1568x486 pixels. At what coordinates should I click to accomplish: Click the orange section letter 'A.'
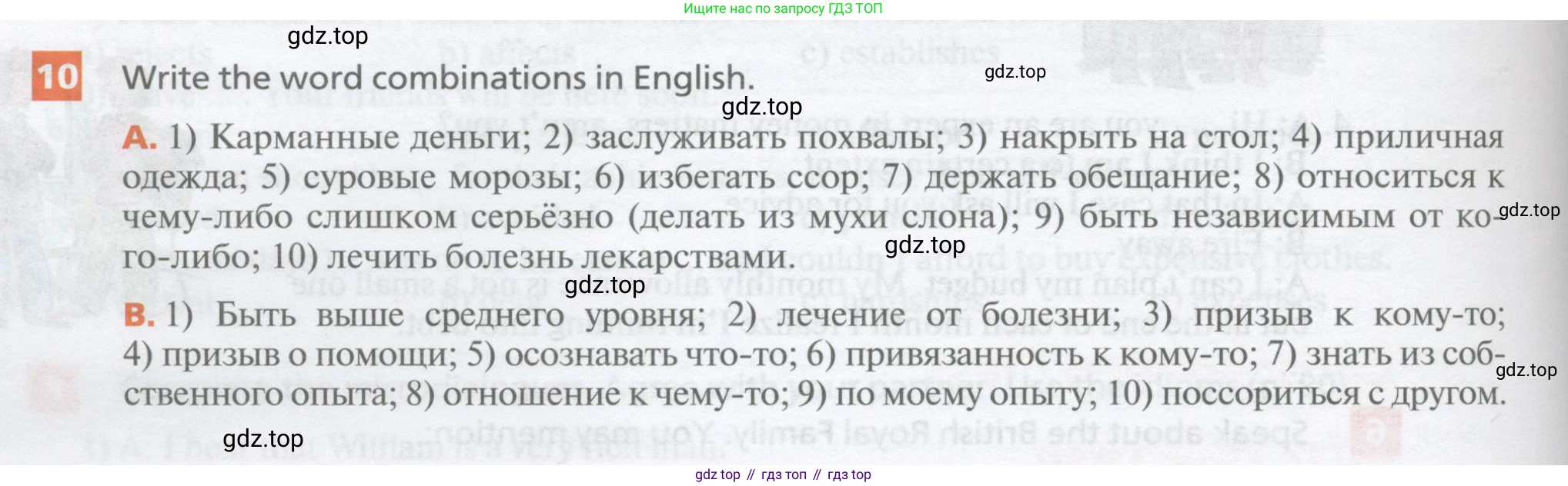coord(139,138)
